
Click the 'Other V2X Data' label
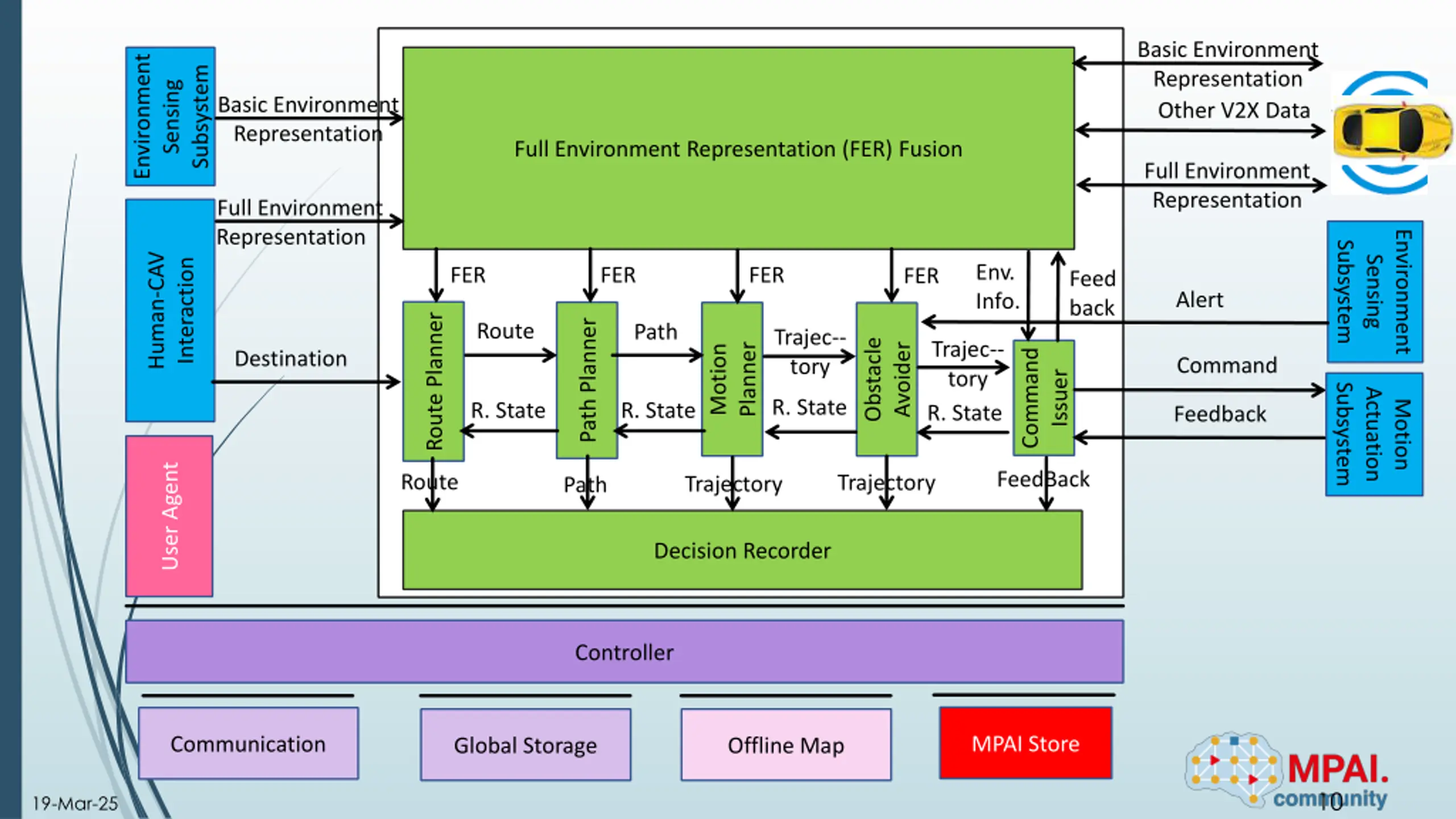pos(1234,110)
